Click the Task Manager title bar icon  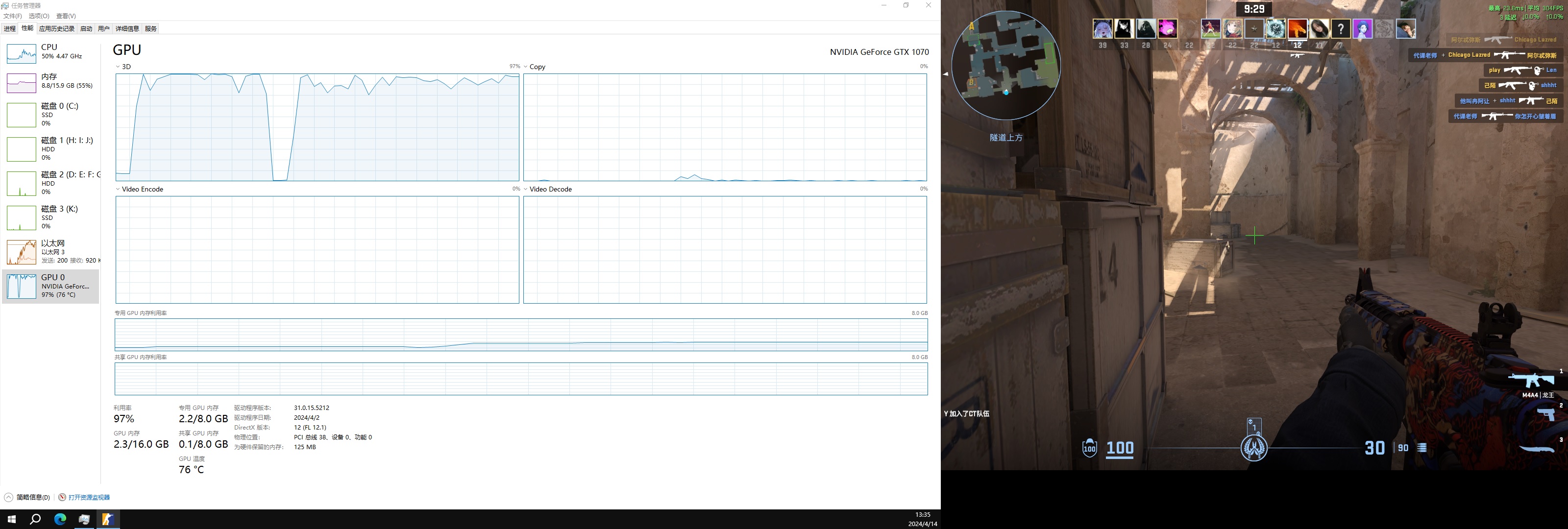pyautogui.click(x=5, y=5)
